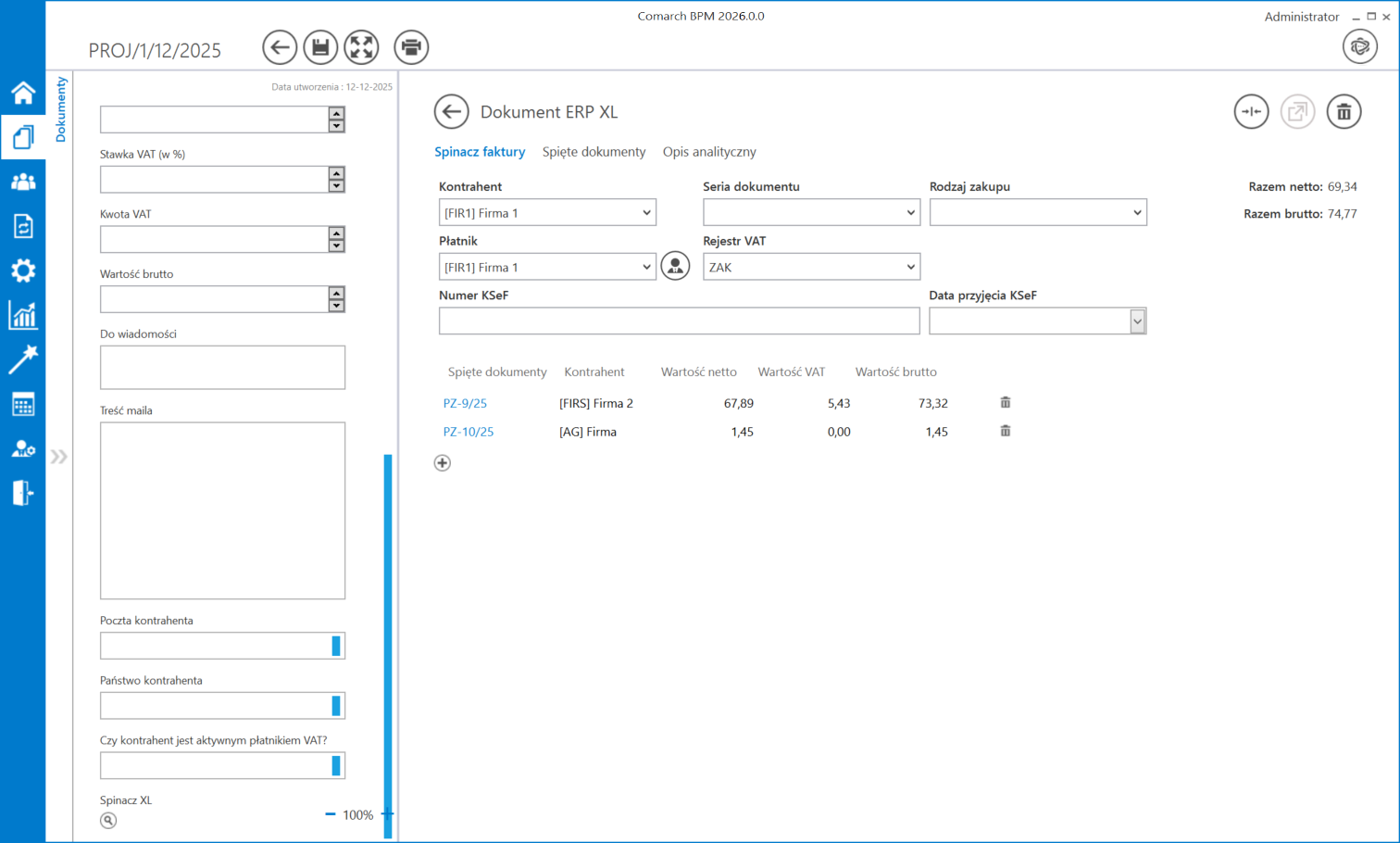The height and width of the screenshot is (843, 1400).
Task: Remove PZ-9/25 row using trash icon
Action: 1005,403
